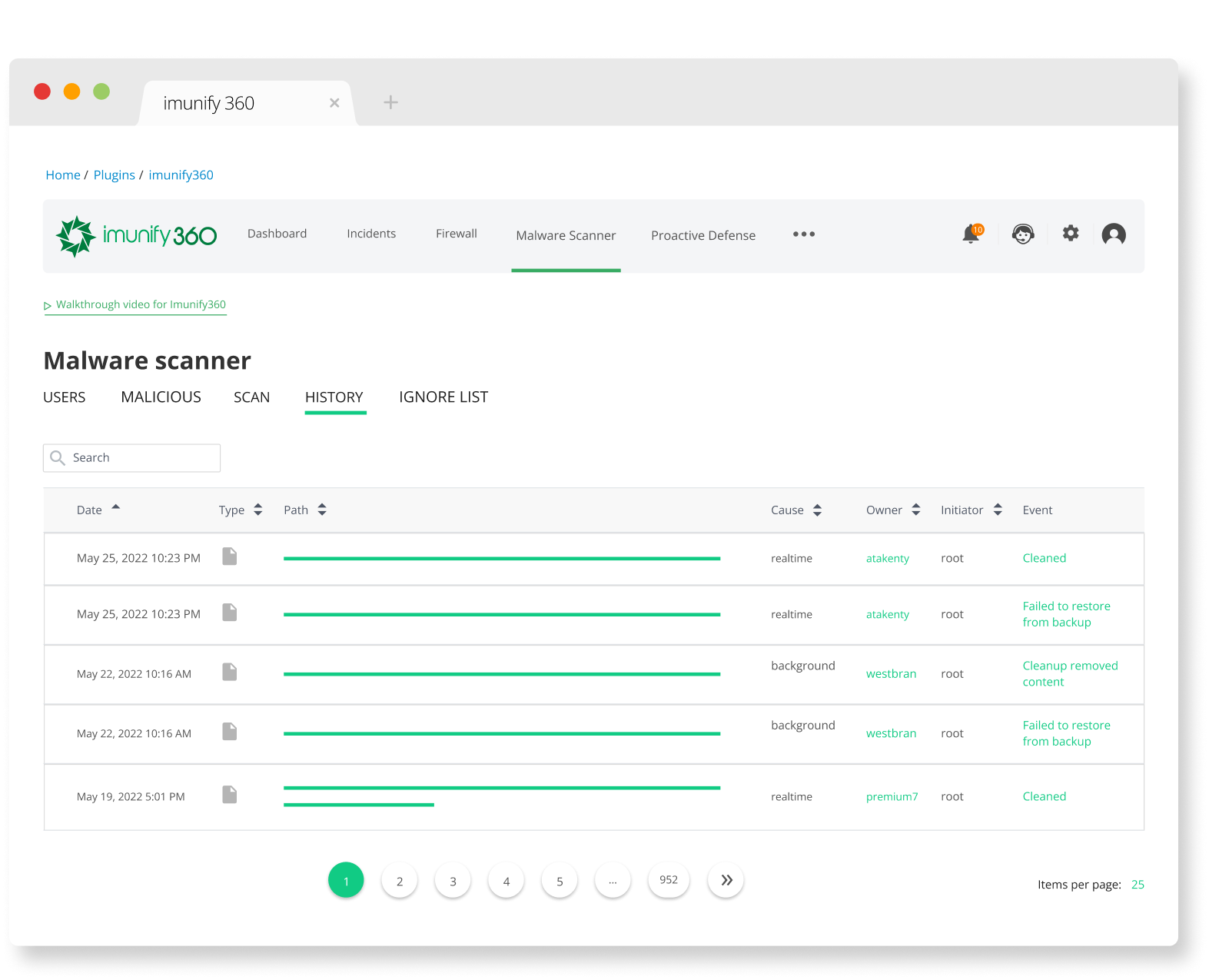Click owner westbran in Cleanup removed content row

point(891,674)
